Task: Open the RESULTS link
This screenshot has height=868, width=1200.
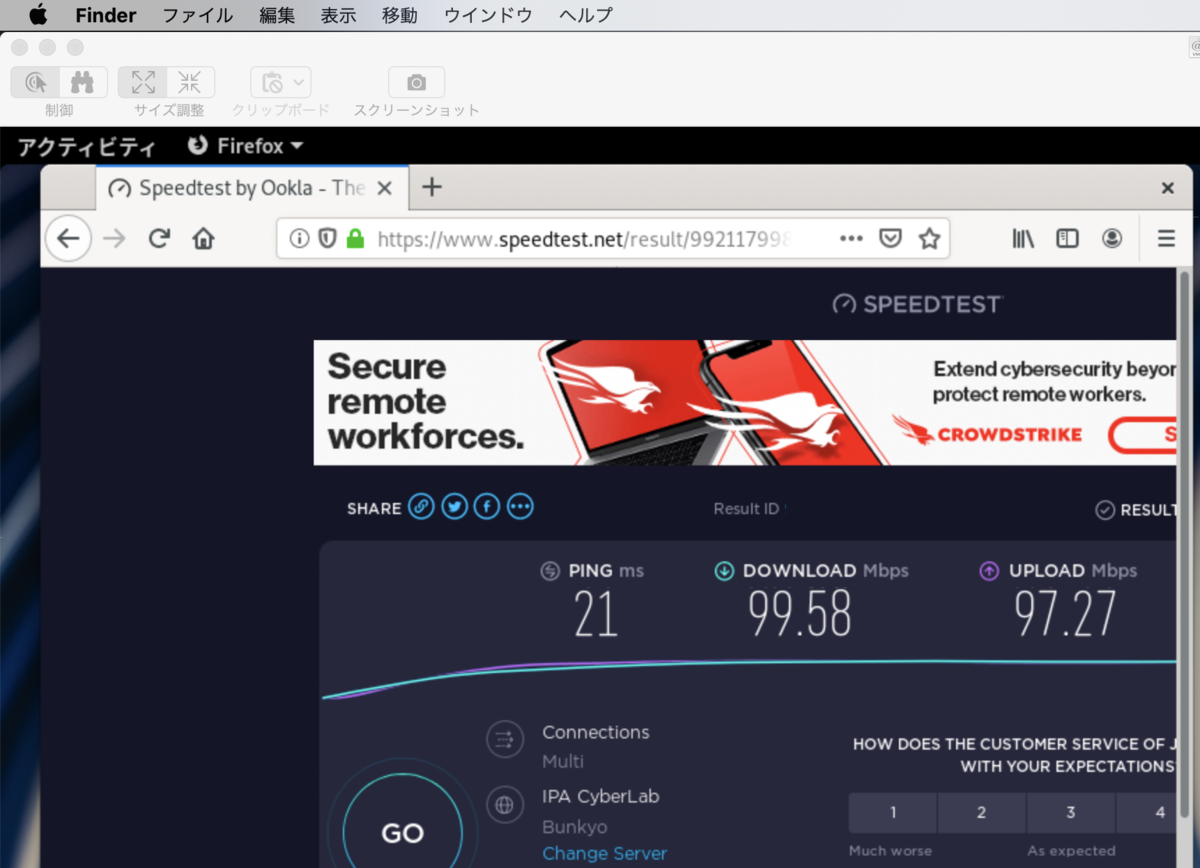Action: point(1138,510)
